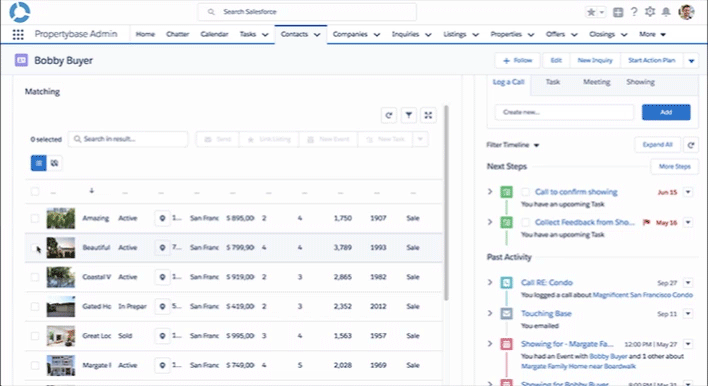Click the Bobby Buyer contact record icon
This screenshot has height=386, width=708.
click(21, 60)
